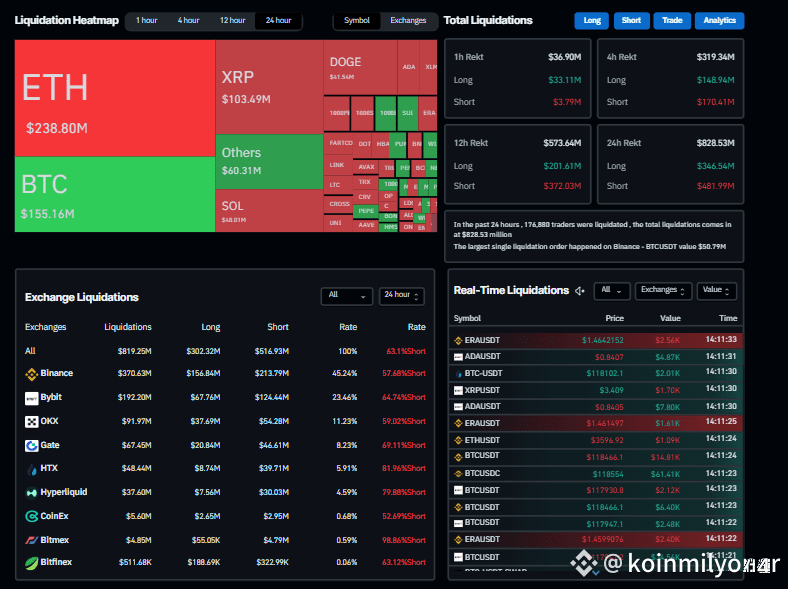Click the HTX 81.96%Short rate

coord(404,468)
